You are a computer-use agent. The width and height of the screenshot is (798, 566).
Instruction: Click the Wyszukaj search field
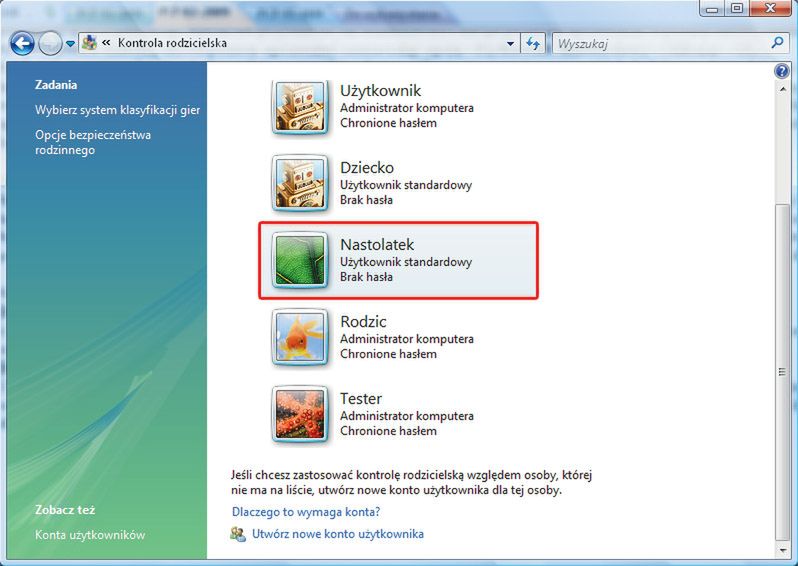[x=661, y=44]
